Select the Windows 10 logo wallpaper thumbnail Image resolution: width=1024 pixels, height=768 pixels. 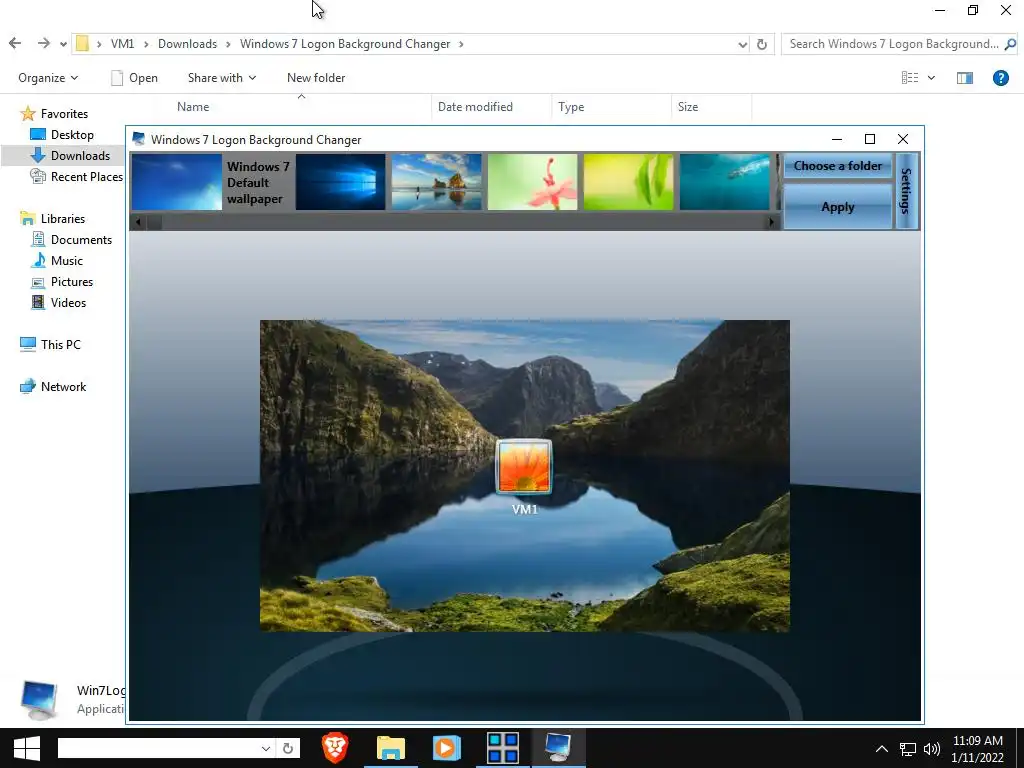pyautogui.click(x=340, y=182)
